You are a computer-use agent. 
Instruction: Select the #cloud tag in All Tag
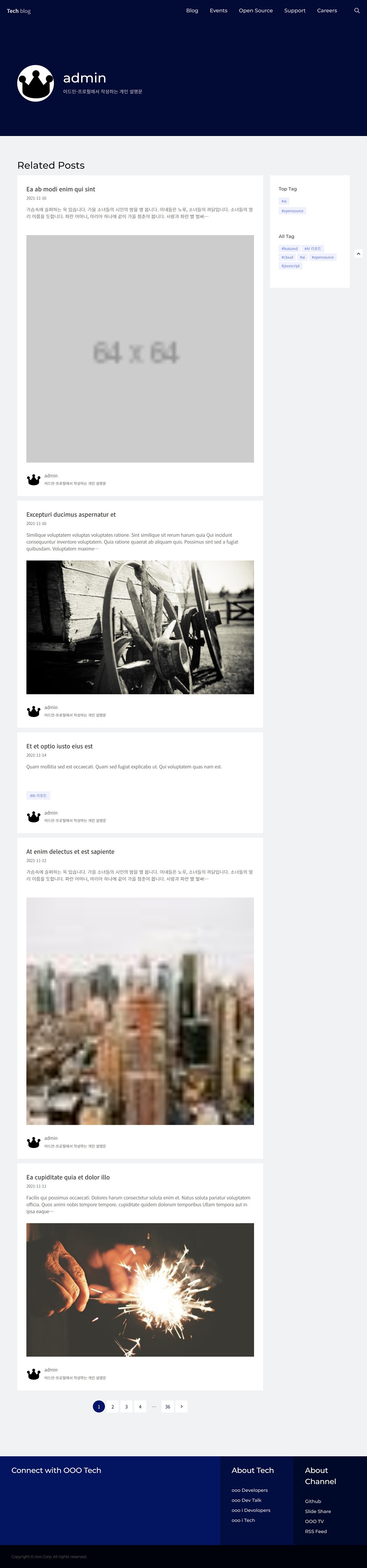point(287,257)
